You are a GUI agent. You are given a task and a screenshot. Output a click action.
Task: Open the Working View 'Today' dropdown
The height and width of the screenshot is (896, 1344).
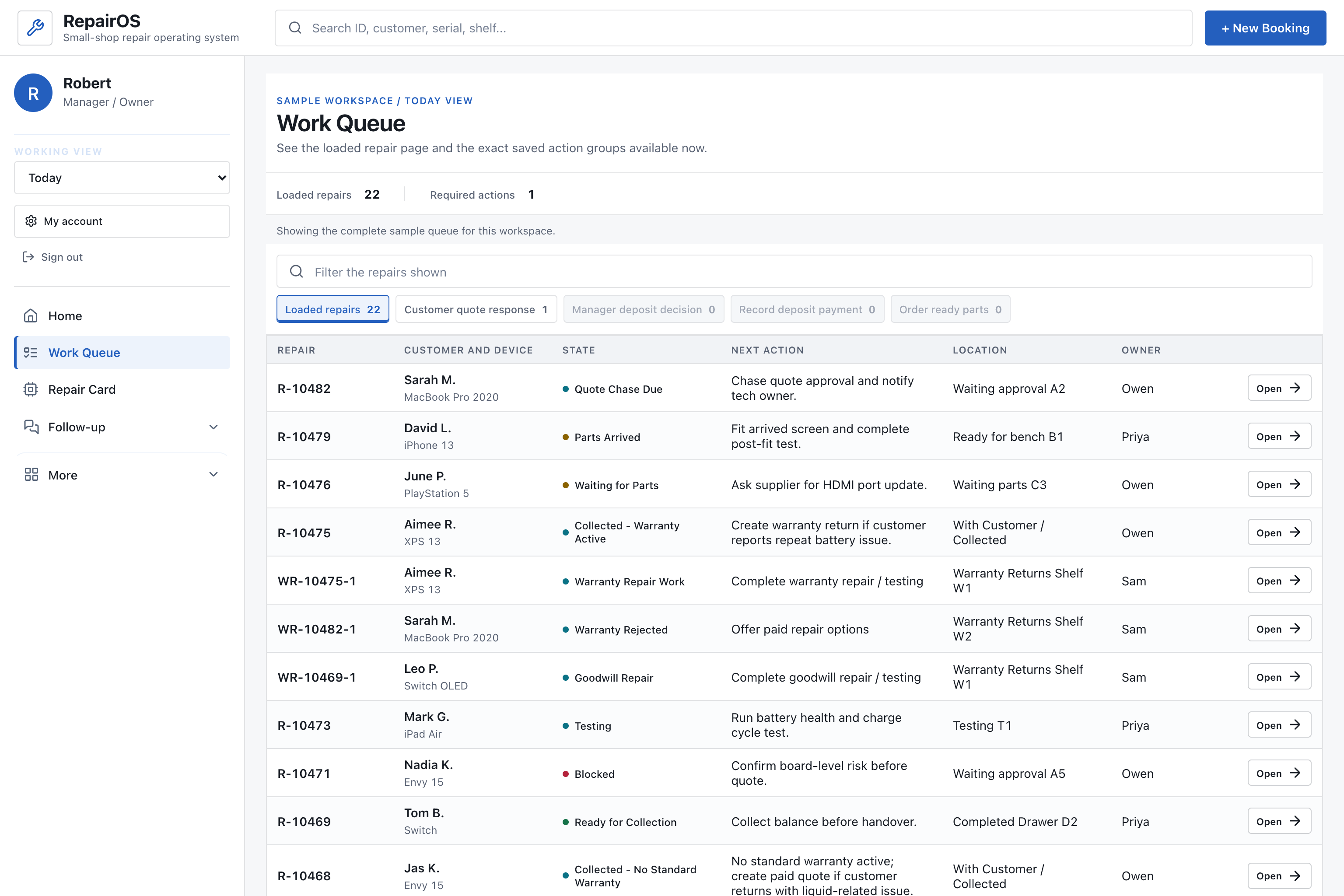[122, 178]
